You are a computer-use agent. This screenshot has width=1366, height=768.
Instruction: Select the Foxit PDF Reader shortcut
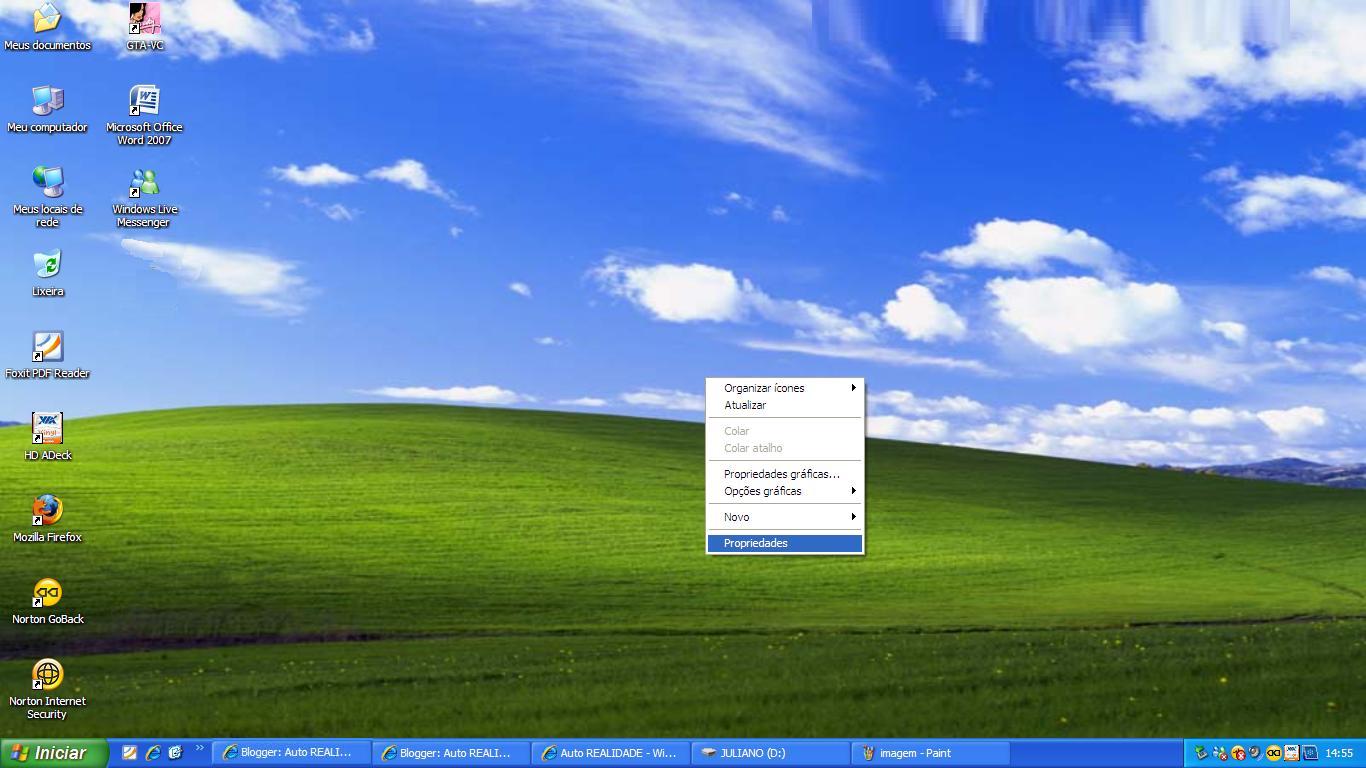[47, 354]
